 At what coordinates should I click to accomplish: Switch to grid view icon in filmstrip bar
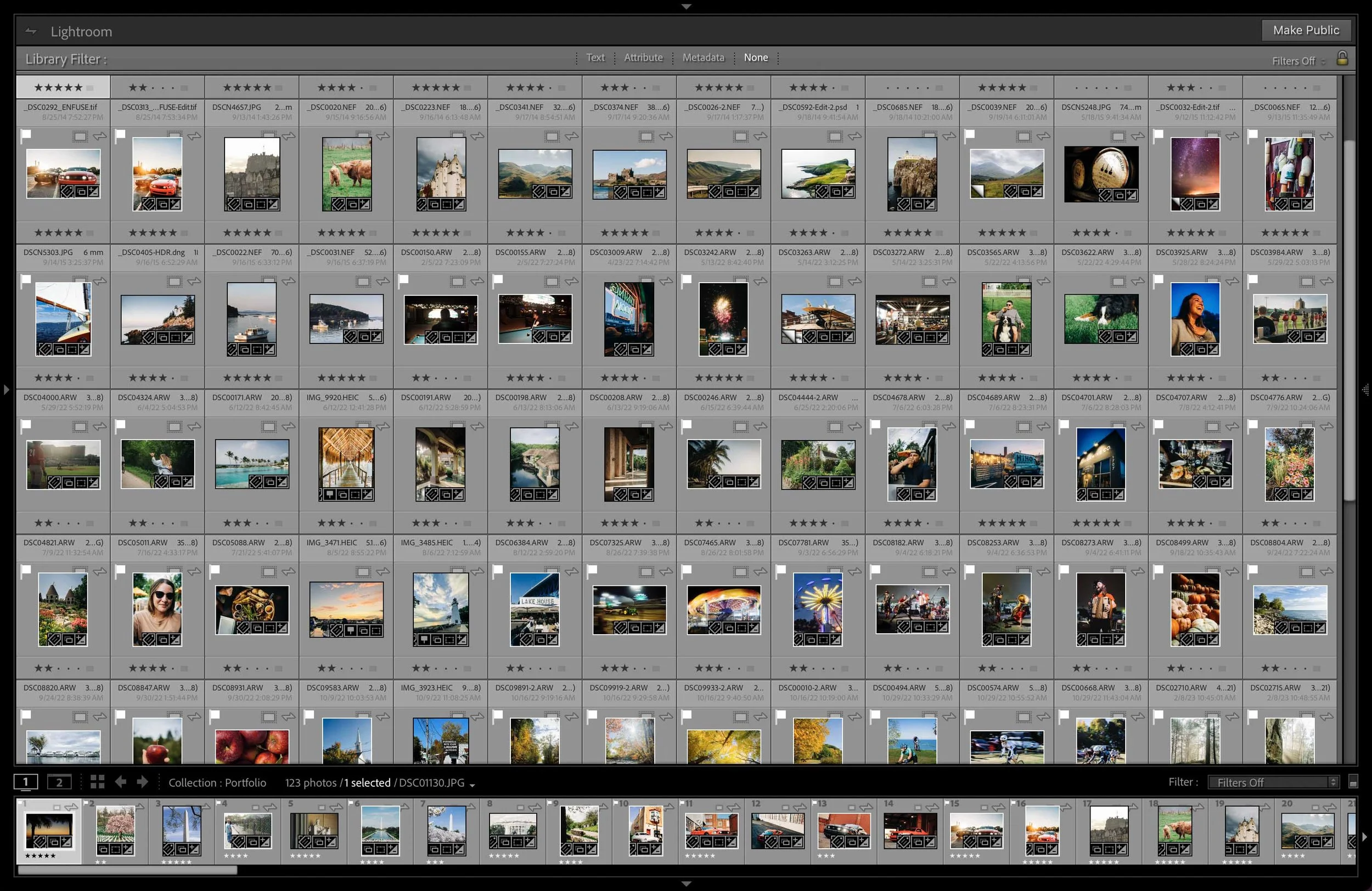tap(98, 782)
